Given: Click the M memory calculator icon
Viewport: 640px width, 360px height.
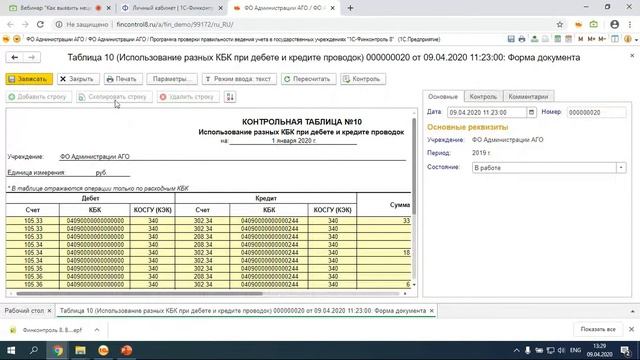Looking at the screenshot, I should point(580,39).
